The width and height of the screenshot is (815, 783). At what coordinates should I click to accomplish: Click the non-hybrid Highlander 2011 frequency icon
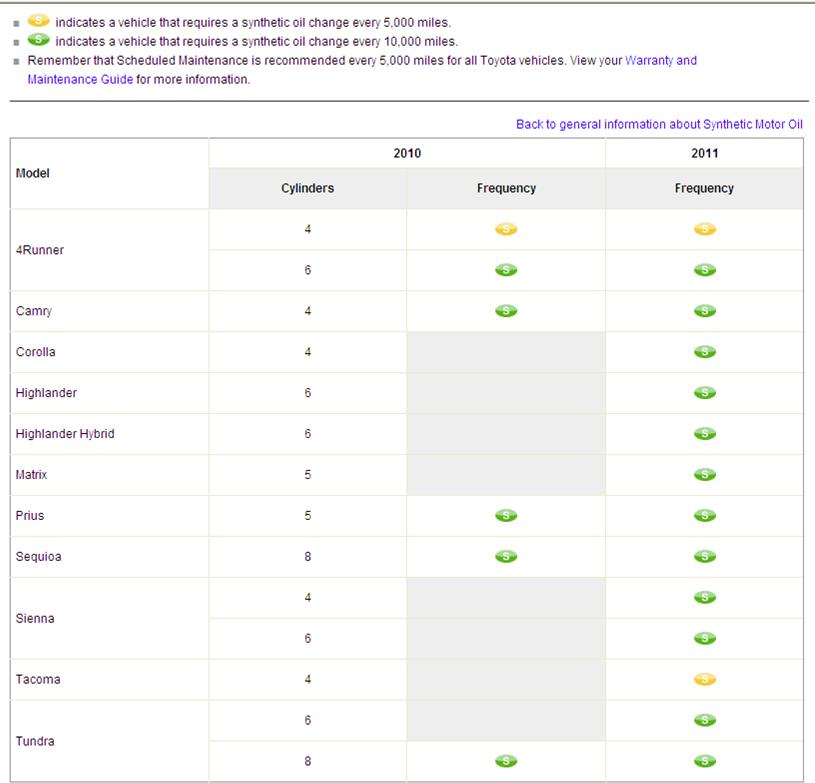pyautogui.click(x=705, y=393)
